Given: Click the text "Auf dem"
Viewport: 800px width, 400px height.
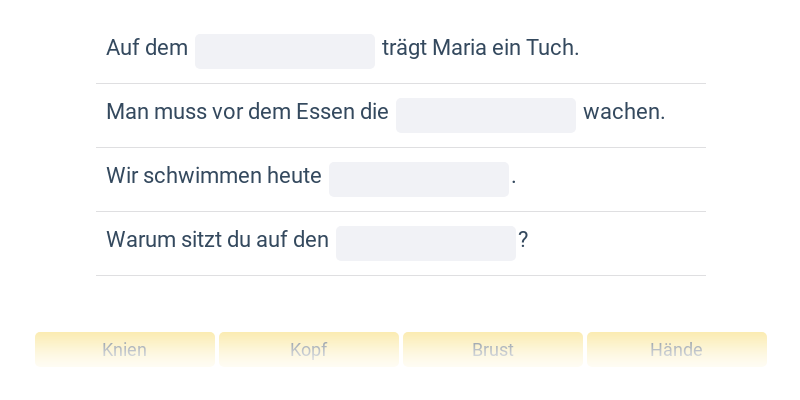Looking at the screenshot, I should (147, 48).
